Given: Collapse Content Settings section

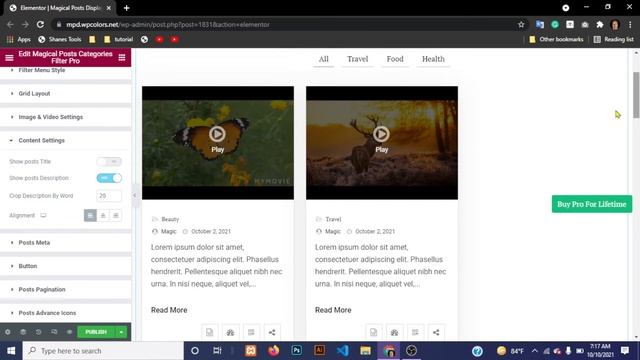Looking at the screenshot, I should point(65,140).
